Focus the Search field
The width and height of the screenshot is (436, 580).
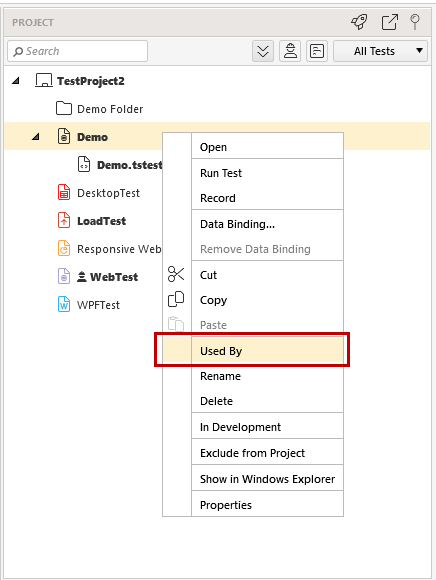coord(78,51)
